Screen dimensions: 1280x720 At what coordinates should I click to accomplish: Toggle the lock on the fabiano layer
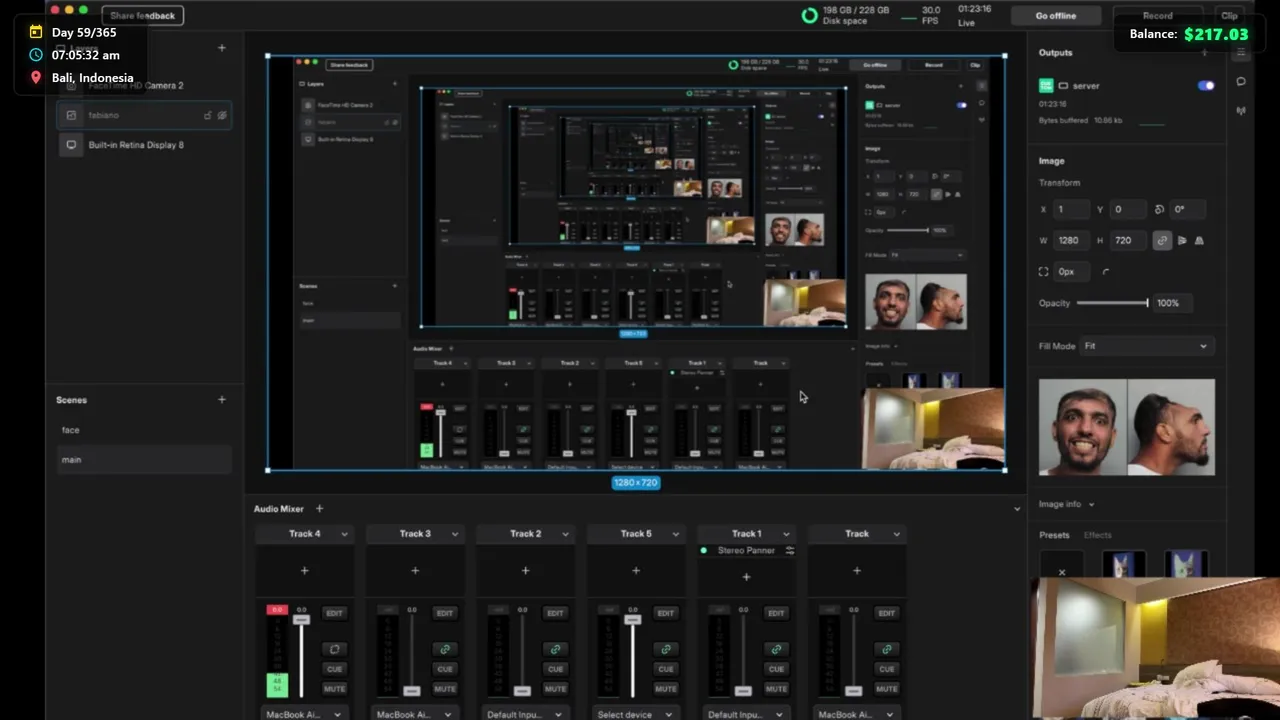pyautogui.click(x=207, y=115)
